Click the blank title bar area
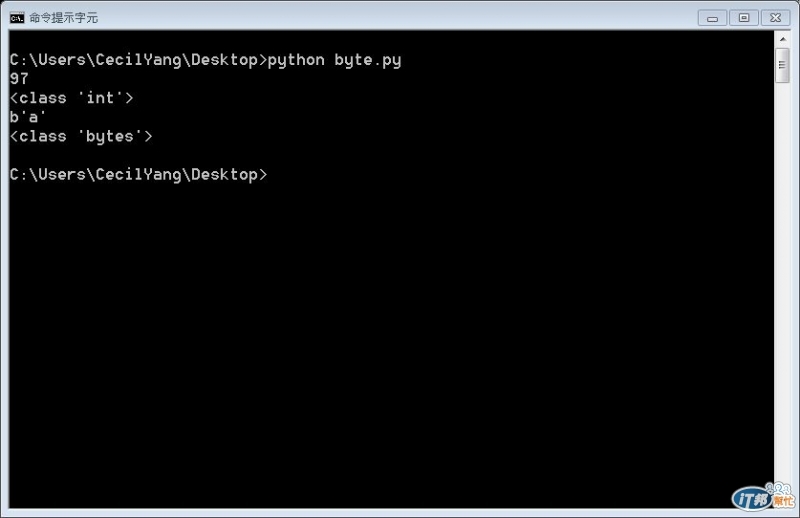The image size is (800, 518). click(x=398, y=18)
